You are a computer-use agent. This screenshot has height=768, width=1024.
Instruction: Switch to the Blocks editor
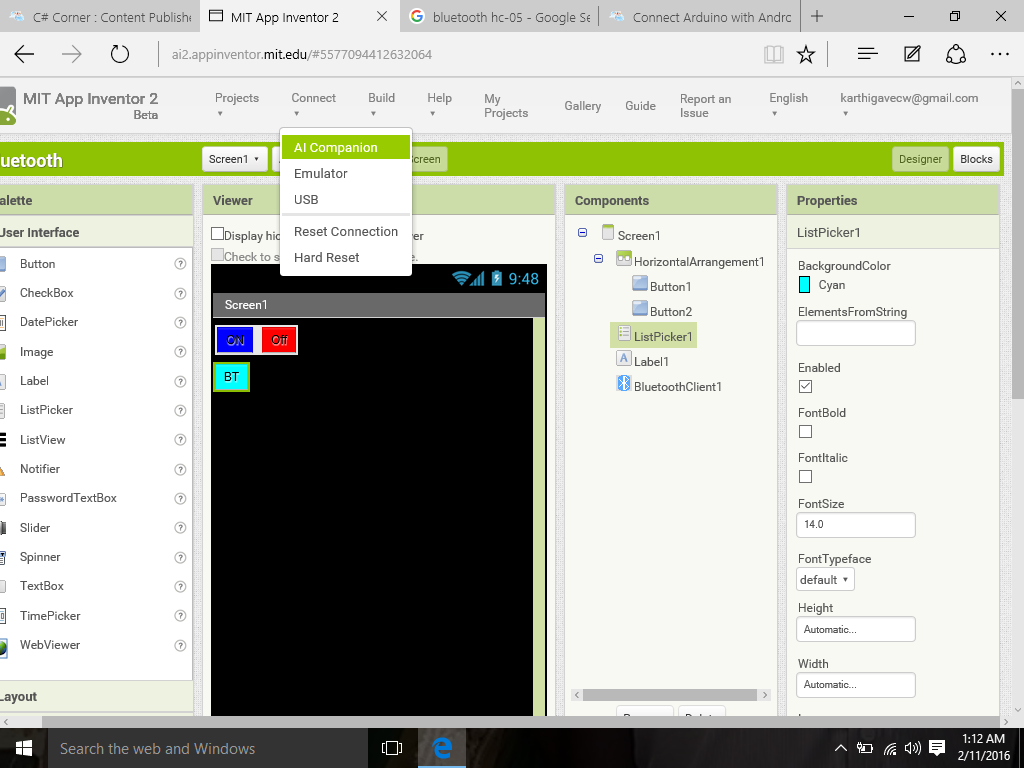coord(976,159)
